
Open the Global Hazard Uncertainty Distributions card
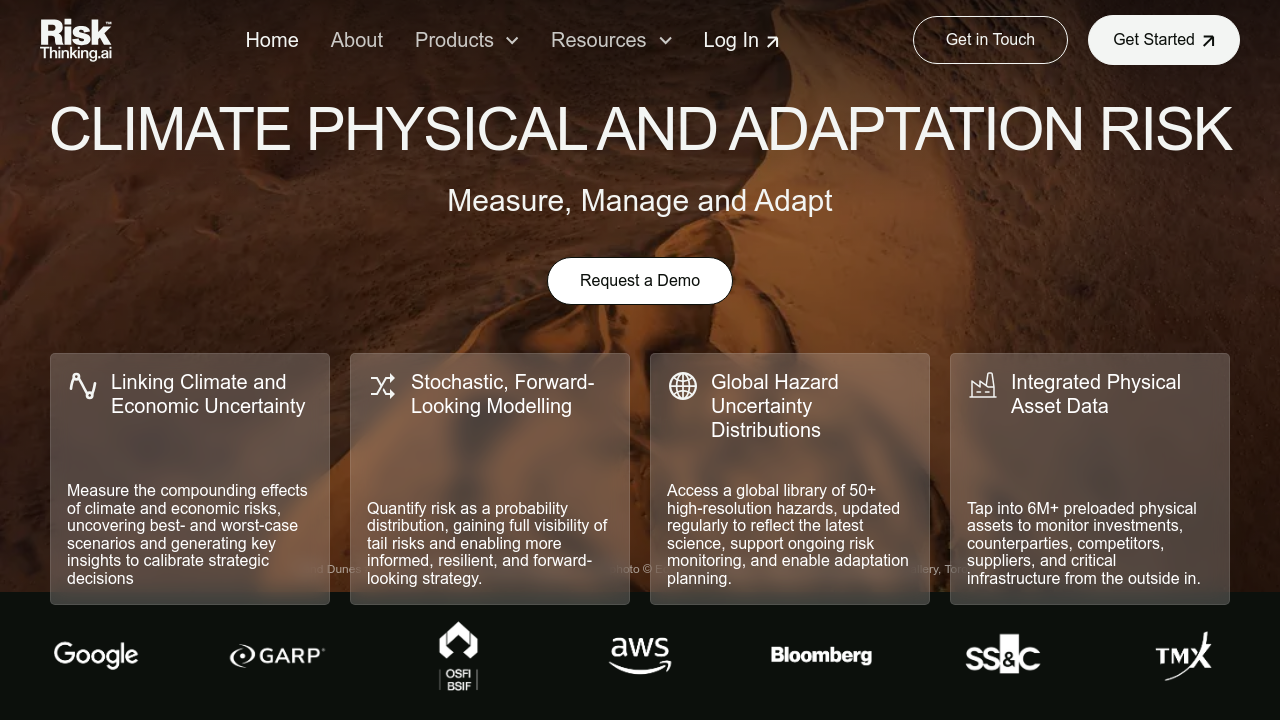click(x=790, y=478)
